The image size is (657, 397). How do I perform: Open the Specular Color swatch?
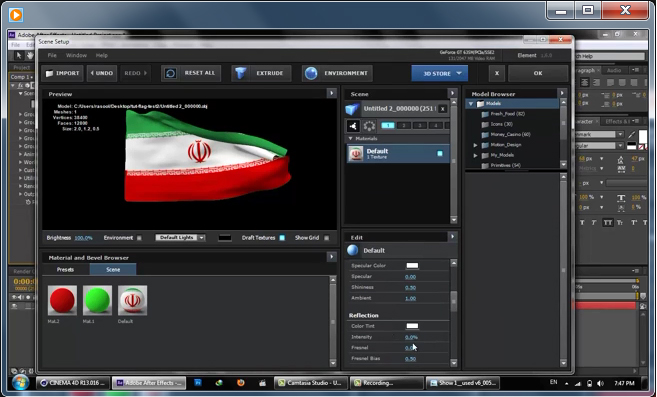click(x=412, y=265)
